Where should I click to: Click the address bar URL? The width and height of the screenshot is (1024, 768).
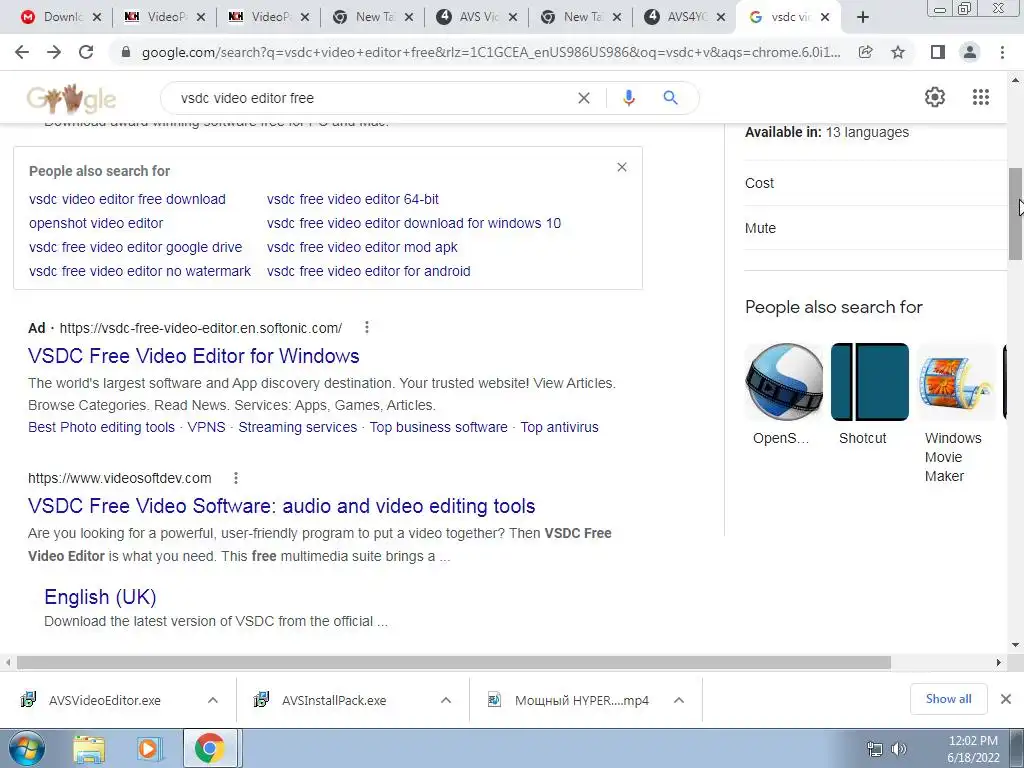[491, 52]
